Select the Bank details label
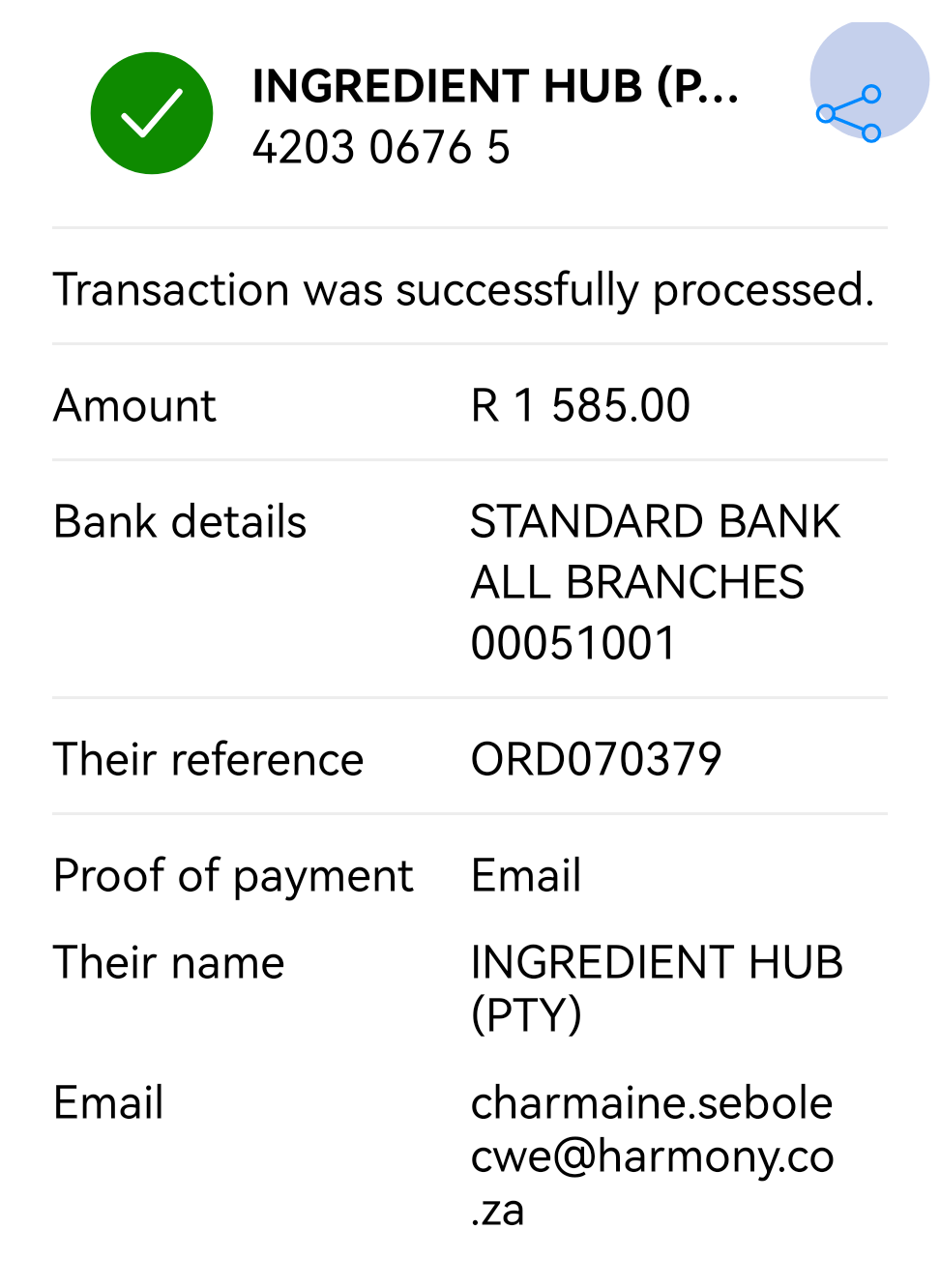 click(x=180, y=521)
